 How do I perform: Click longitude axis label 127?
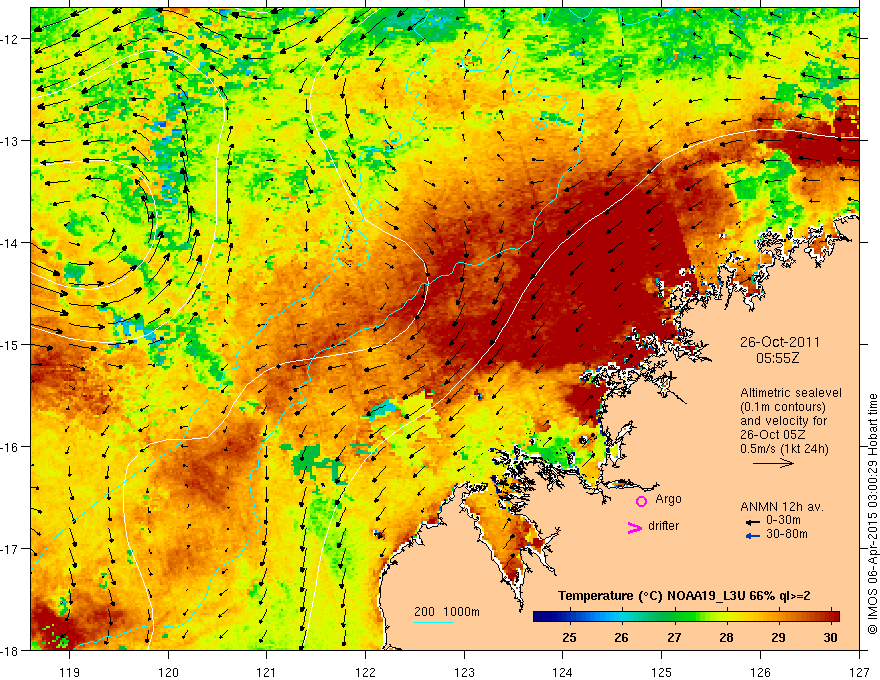[859, 672]
